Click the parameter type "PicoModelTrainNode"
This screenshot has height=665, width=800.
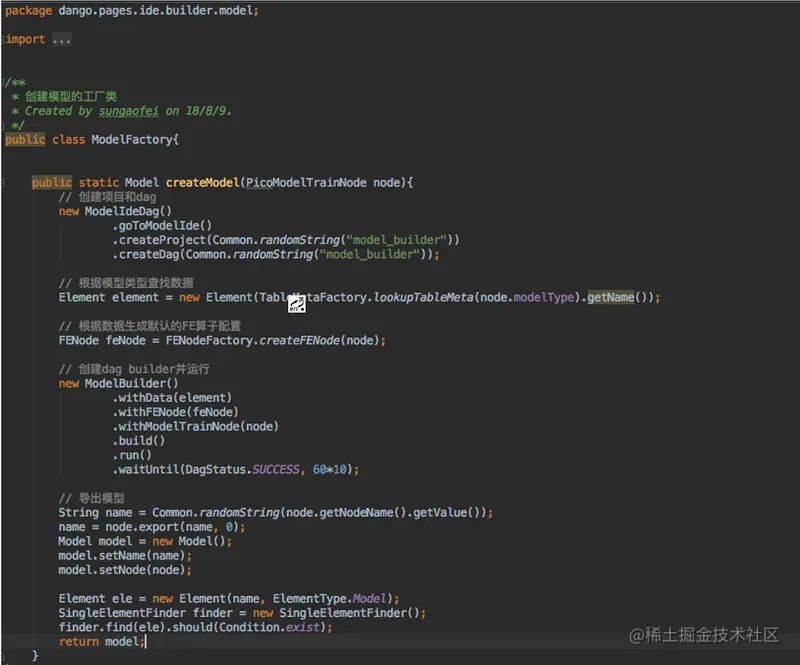pos(306,182)
